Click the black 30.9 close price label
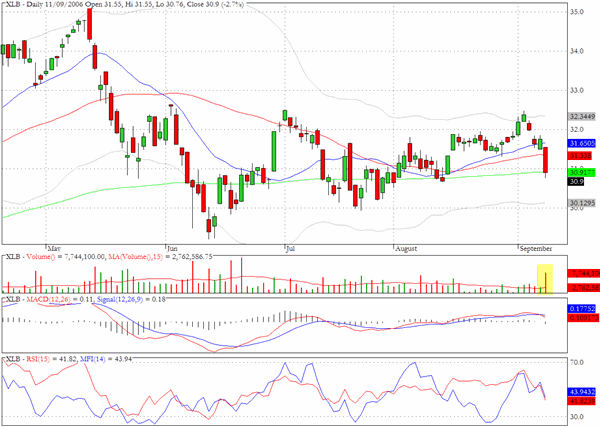Viewport: 600px width, 427px height. (x=576, y=181)
